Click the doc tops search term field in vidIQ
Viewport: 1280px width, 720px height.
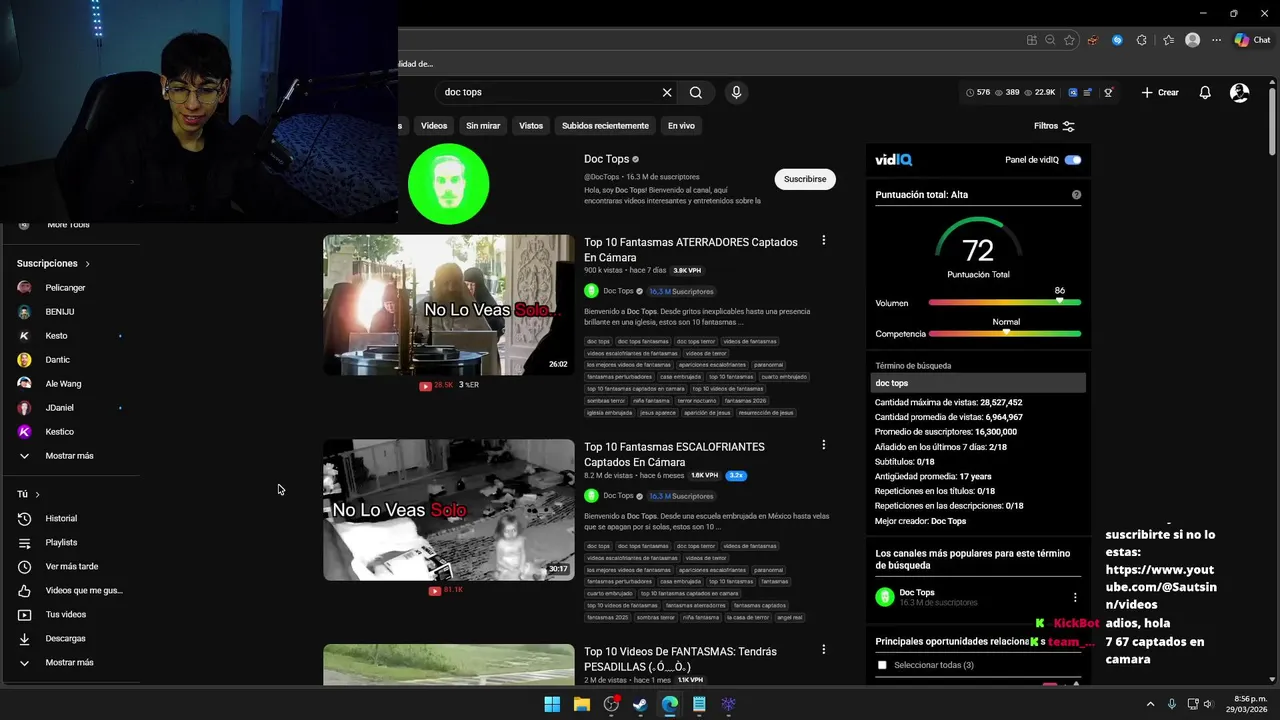978,383
